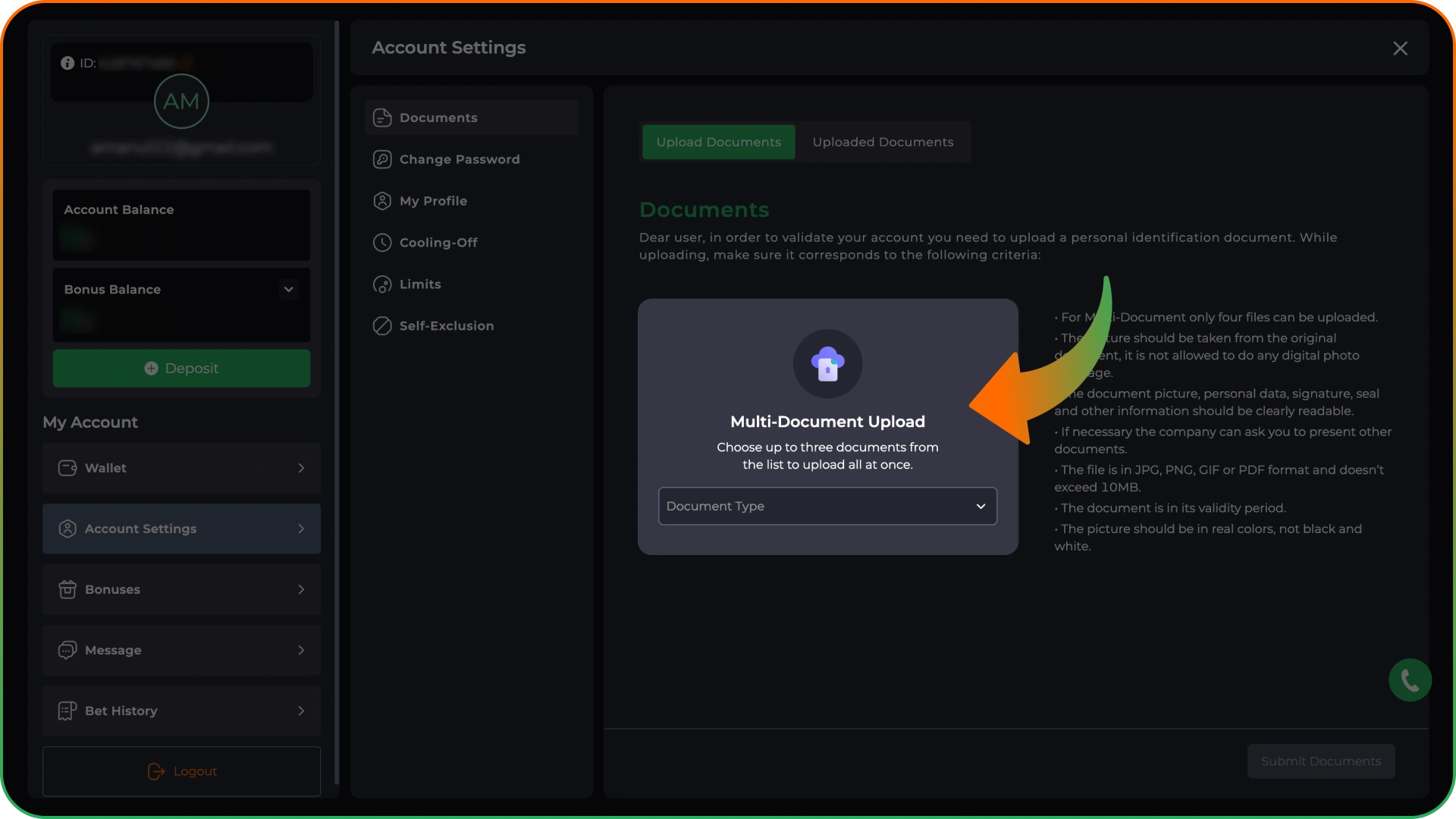Click the Cooling-Off clock icon
Viewport: 1456px width, 819px height.
click(382, 243)
